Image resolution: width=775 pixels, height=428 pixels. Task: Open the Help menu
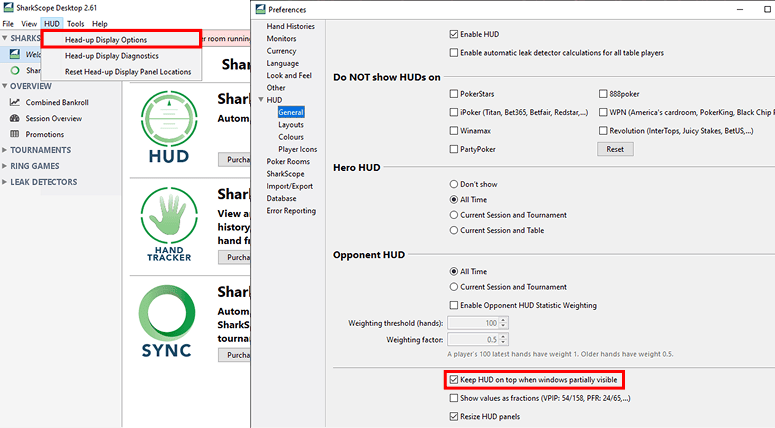click(x=99, y=24)
